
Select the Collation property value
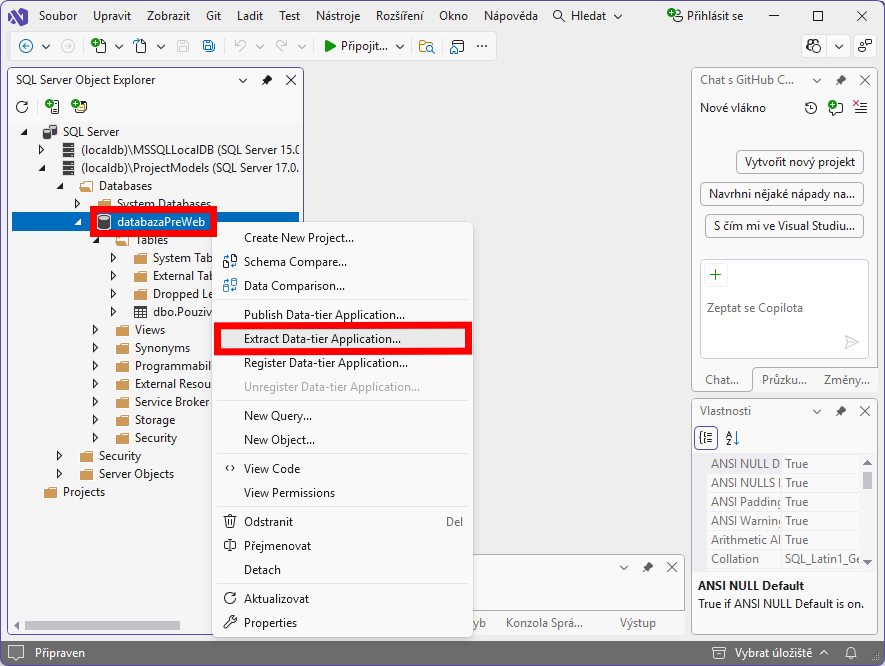pyautogui.click(x=822, y=559)
